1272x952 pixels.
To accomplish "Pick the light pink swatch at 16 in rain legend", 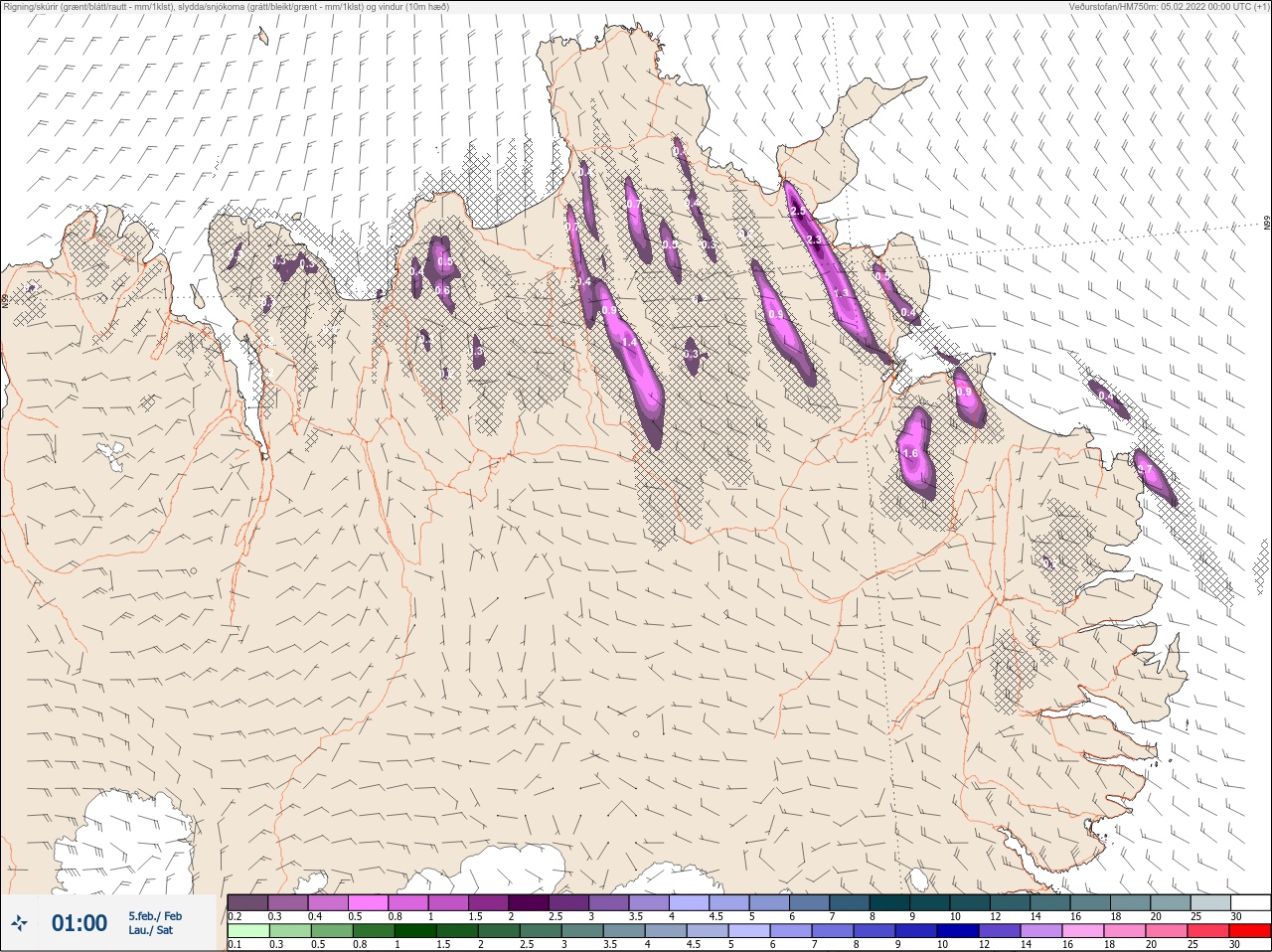I will click(1084, 931).
